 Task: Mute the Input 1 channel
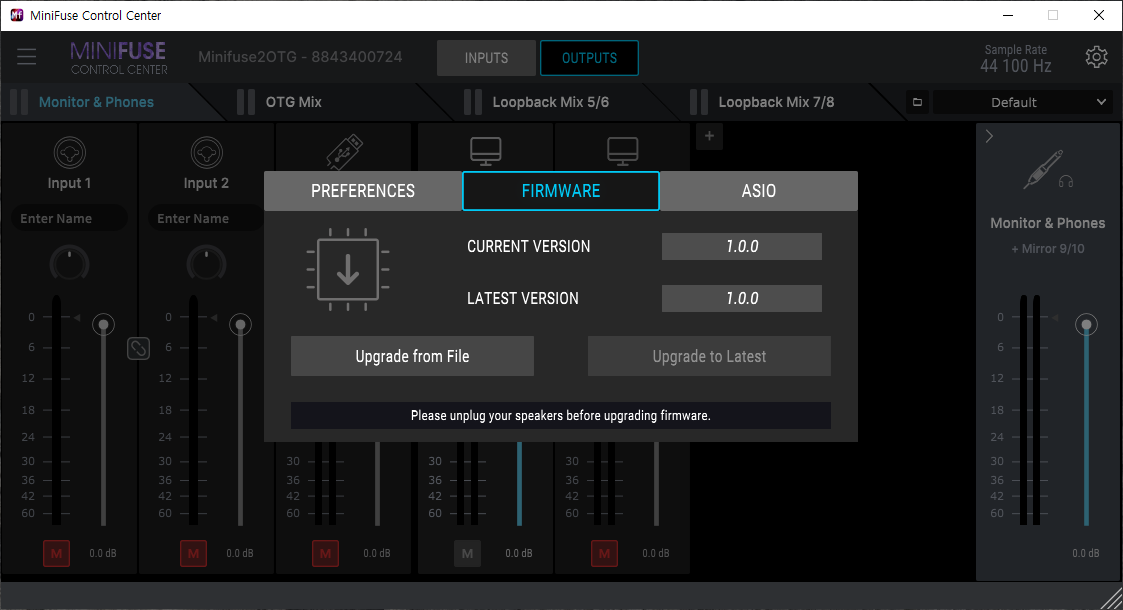(x=57, y=553)
